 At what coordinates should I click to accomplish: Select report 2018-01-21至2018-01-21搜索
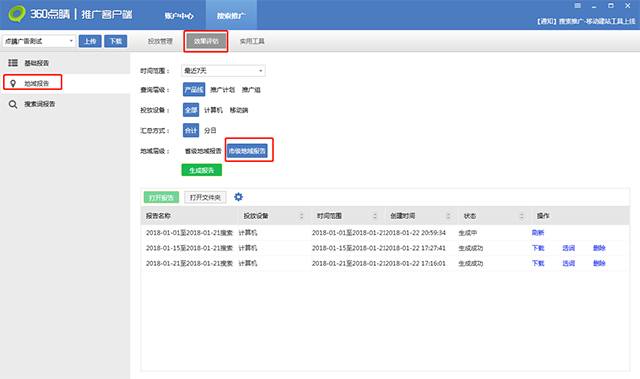[189, 264]
